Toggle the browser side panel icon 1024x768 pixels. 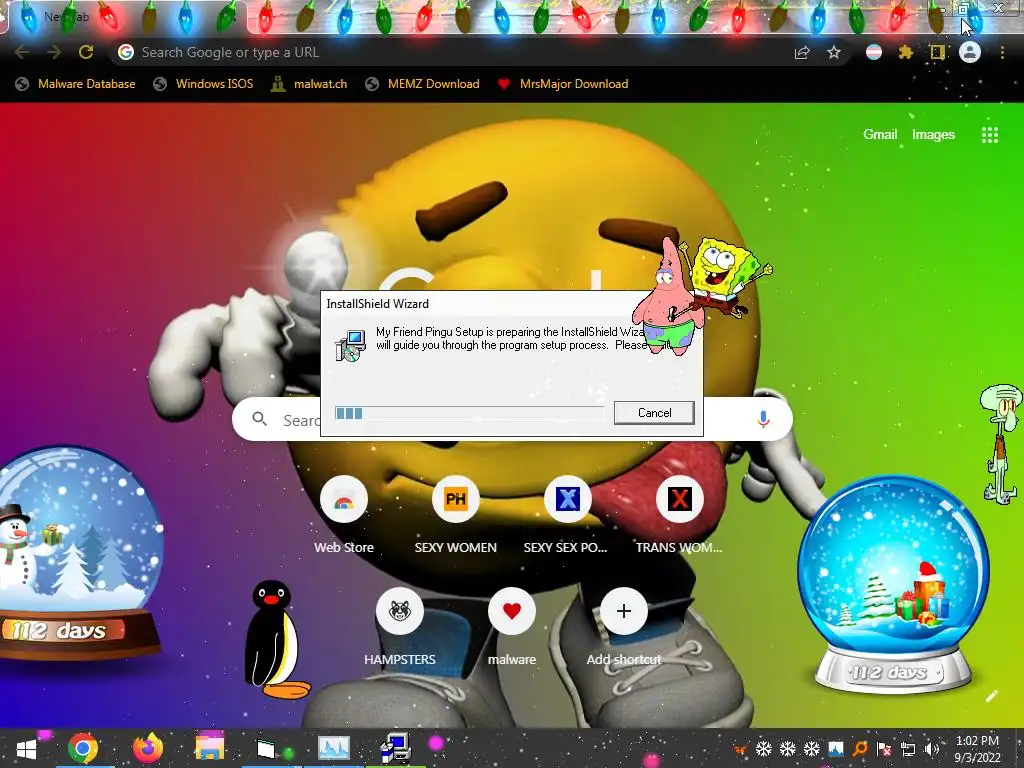(937, 52)
